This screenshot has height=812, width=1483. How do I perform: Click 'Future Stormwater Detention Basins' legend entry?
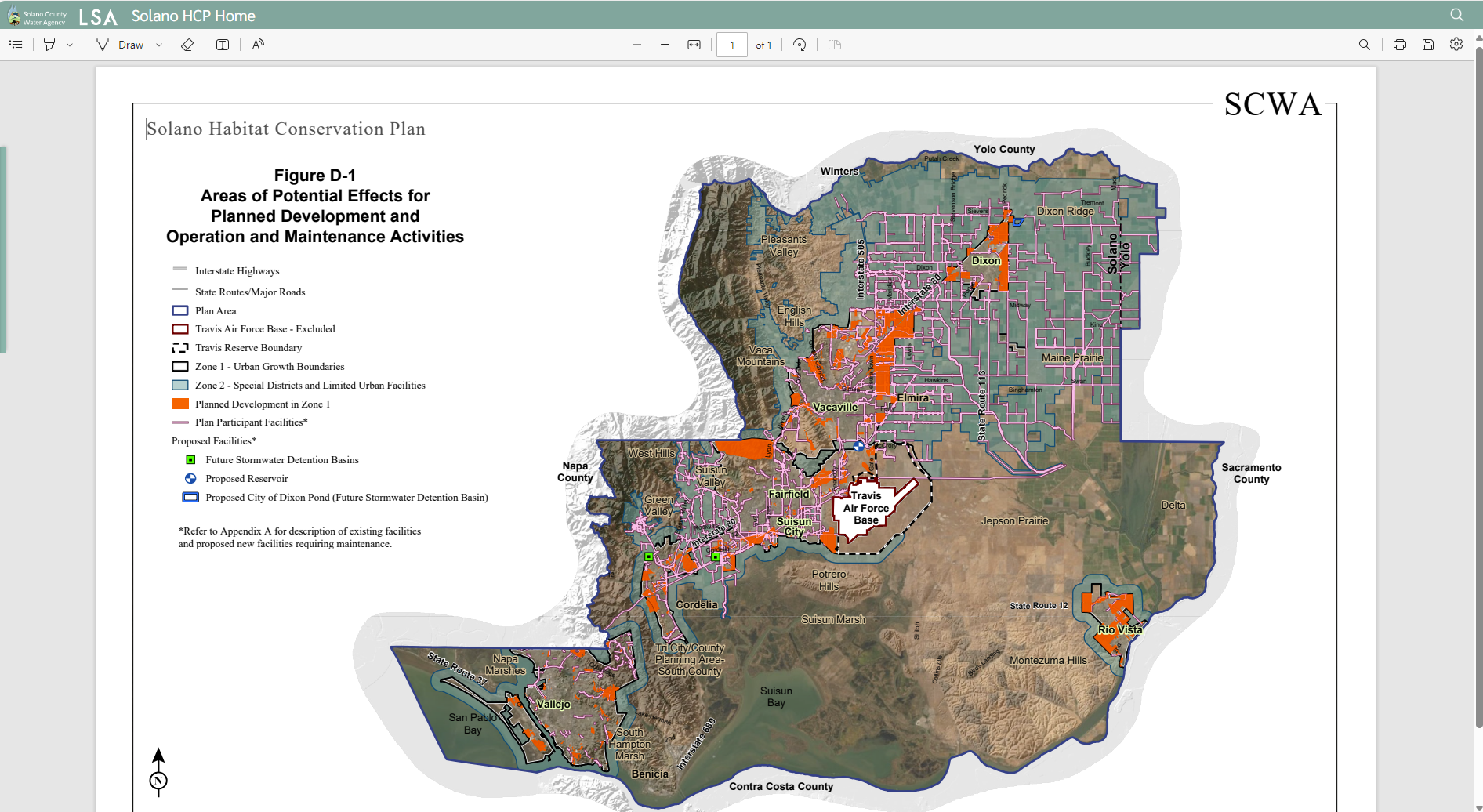pyautogui.click(x=282, y=460)
